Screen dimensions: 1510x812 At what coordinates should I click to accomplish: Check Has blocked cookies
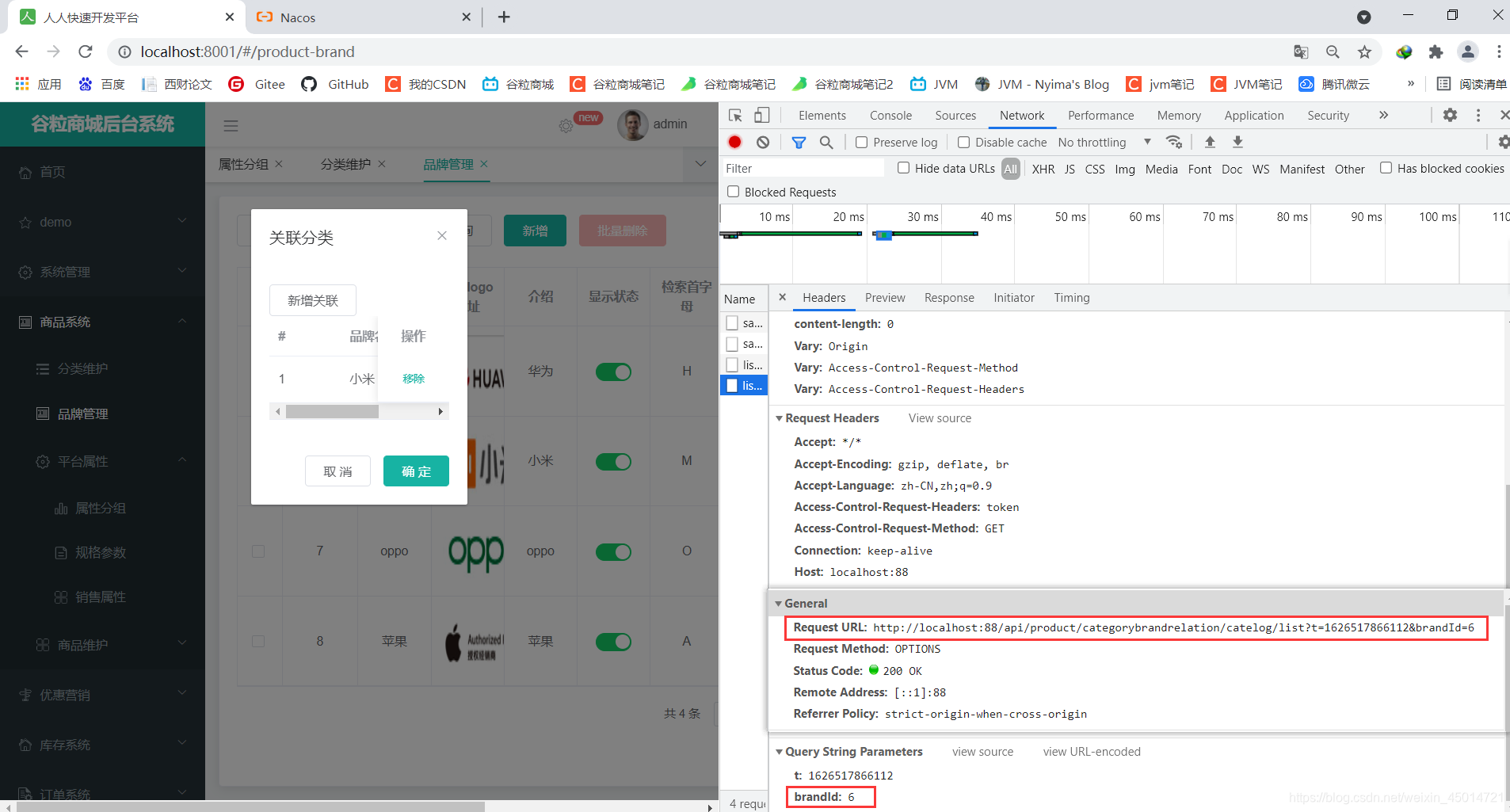click(x=1386, y=168)
